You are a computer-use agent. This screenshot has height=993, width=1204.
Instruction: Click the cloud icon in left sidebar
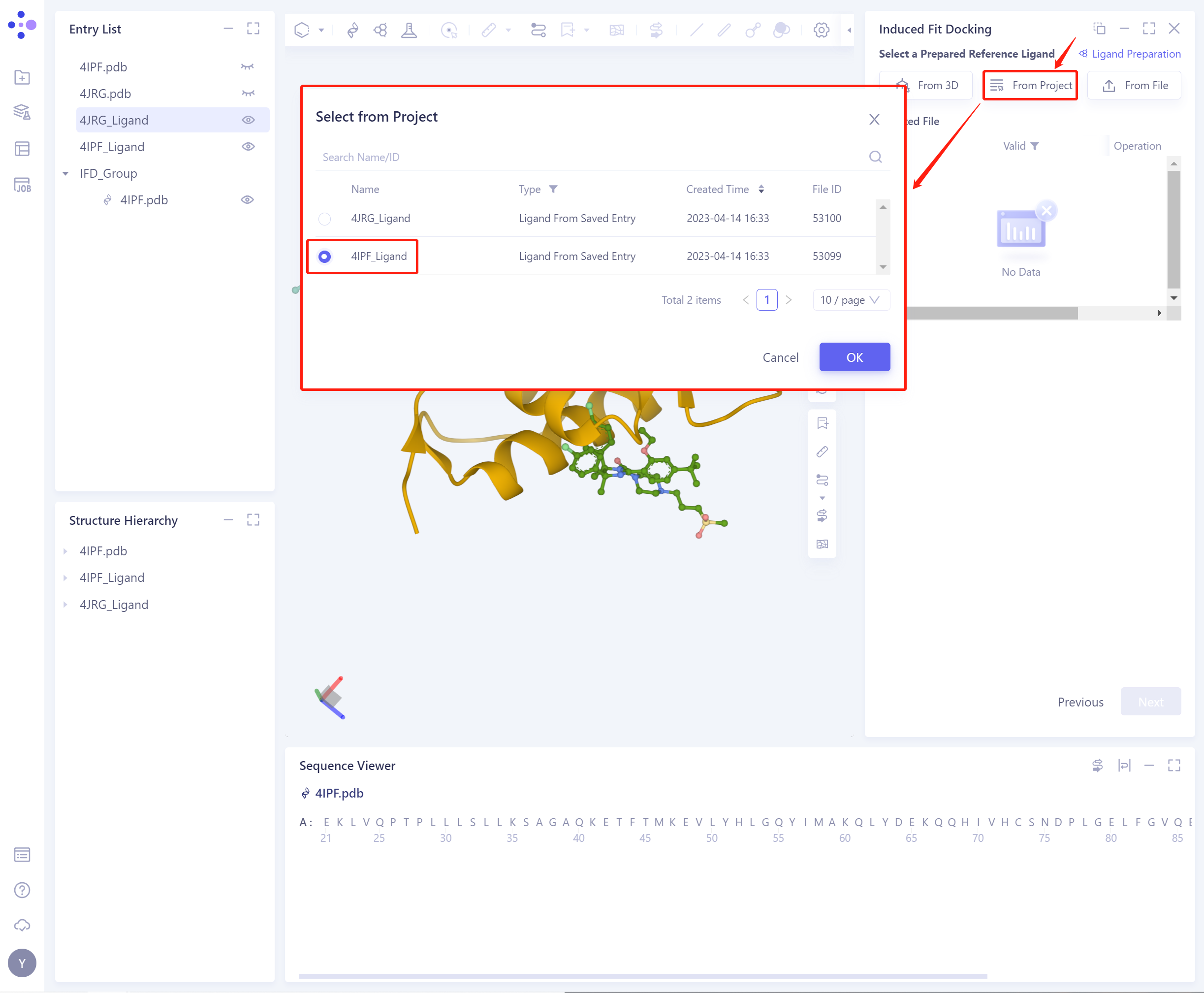[x=22, y=925]
